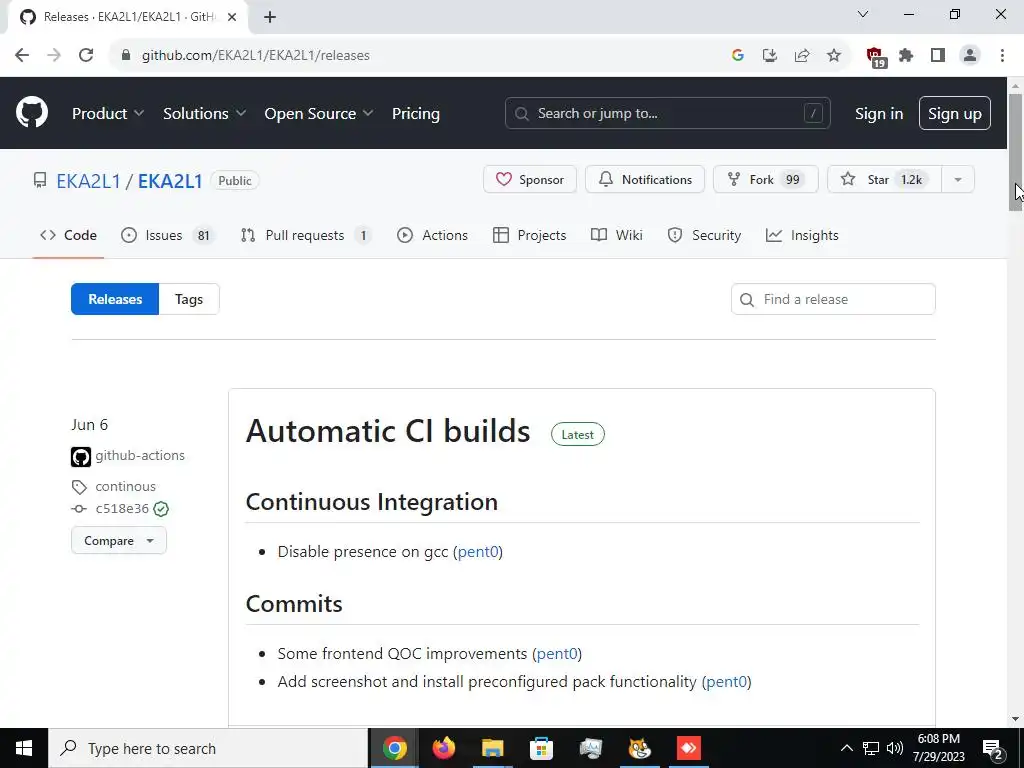Reload the page with refresh icon
Screen dimensions: 1024x768
coord(86,56)
